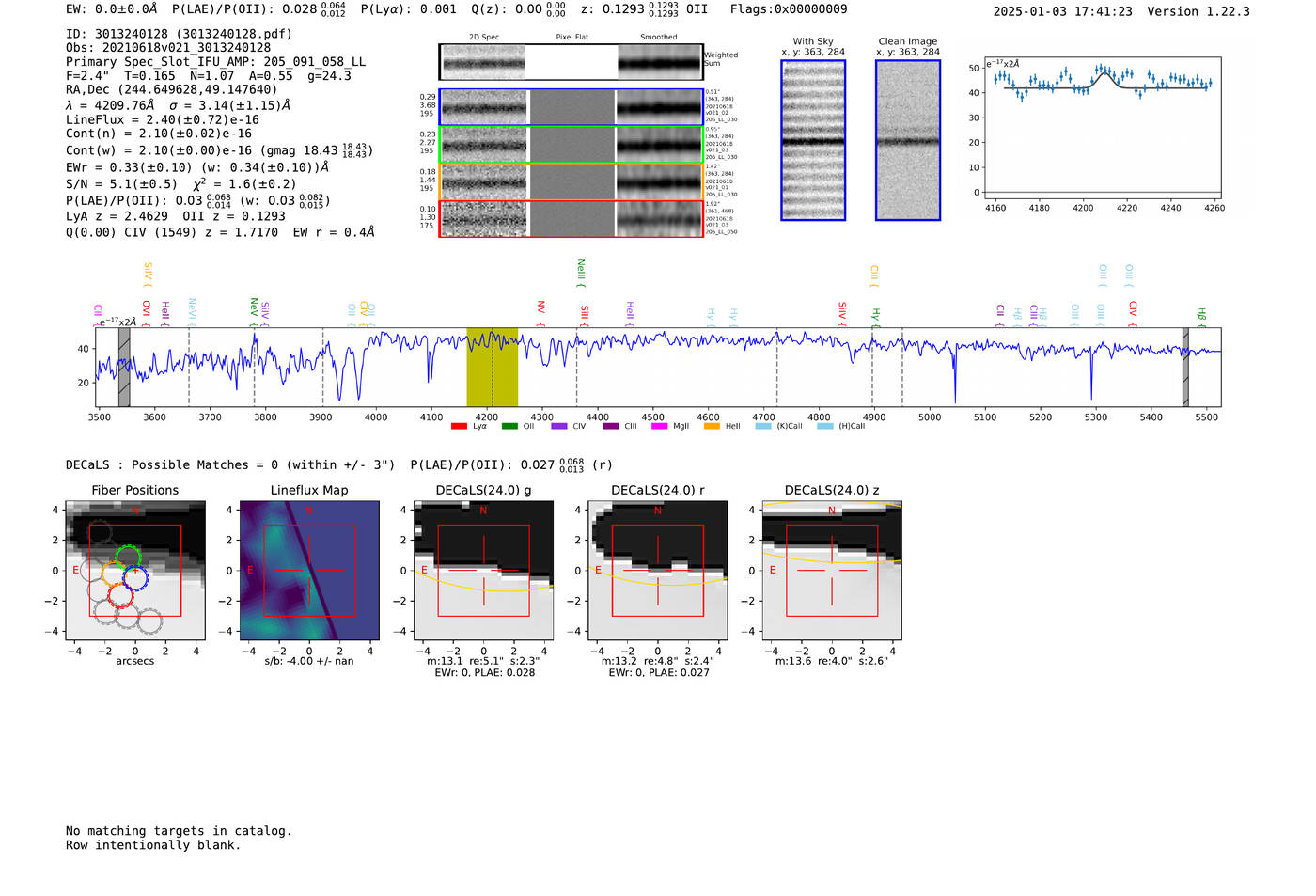This screenshot has width=1316, height=896.
Task: Click the blue fiber circle in Fiber Positions
Action: coord(135,576)
